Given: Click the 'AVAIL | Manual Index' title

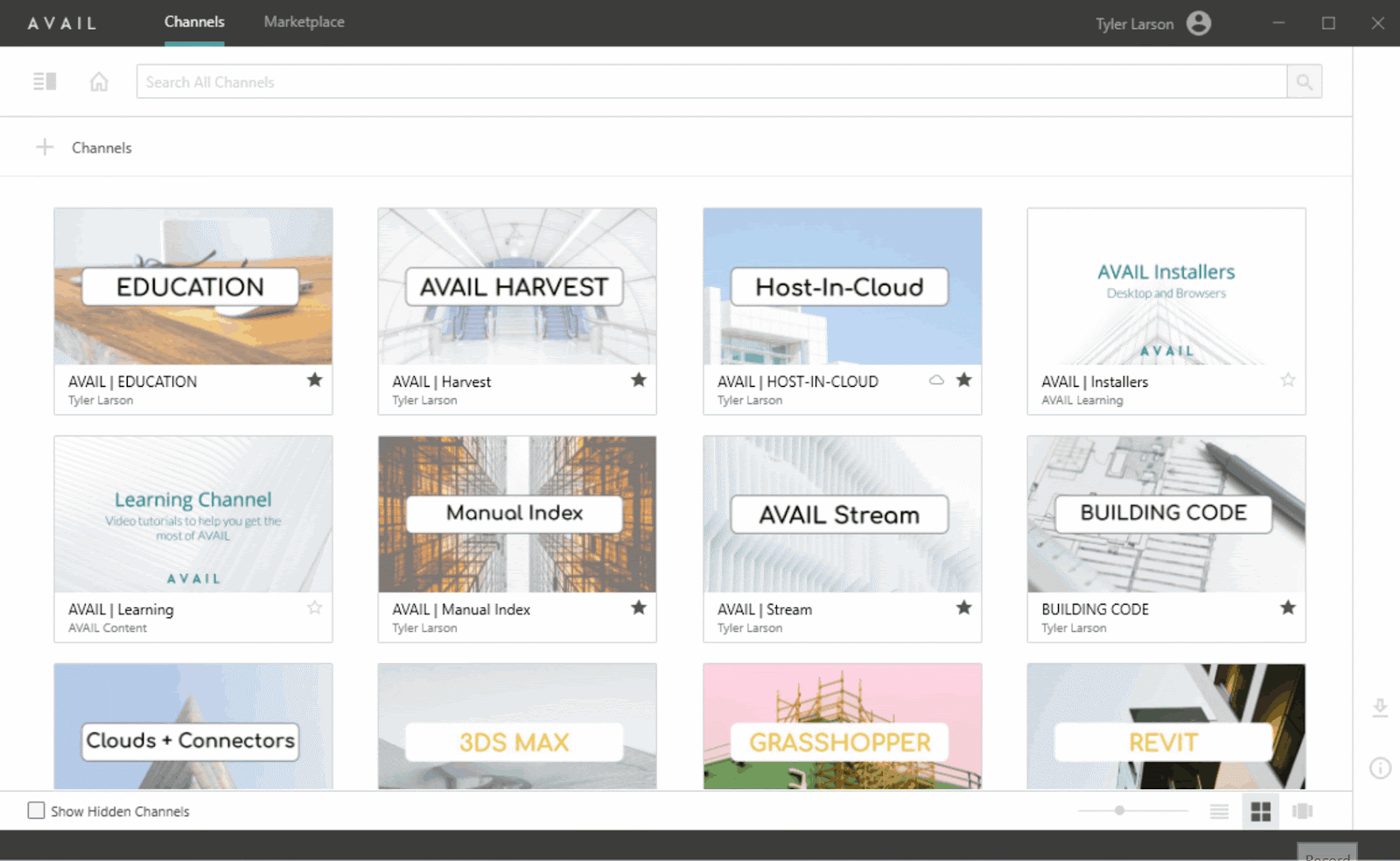Looking at the screenshot, I should tap(461, 609).
